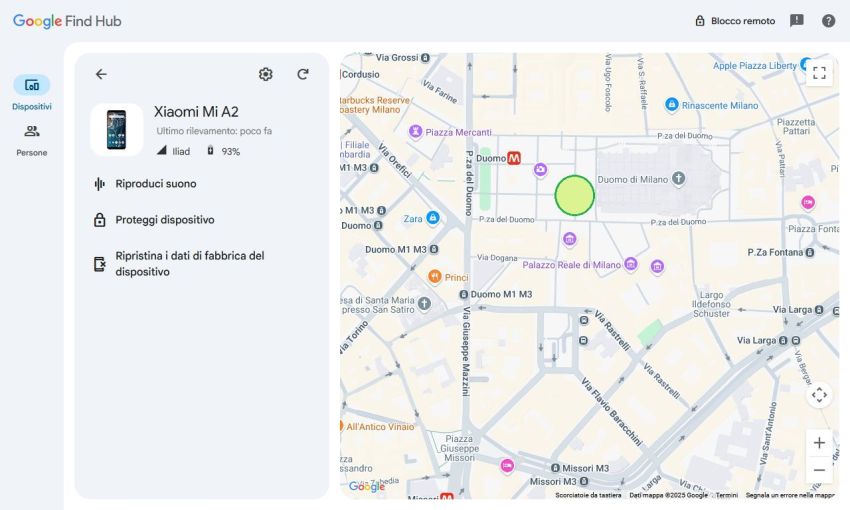This screenshot has height=510, width=850.
Task: Click the Google Find Hub logo
Action: (67, 21)
